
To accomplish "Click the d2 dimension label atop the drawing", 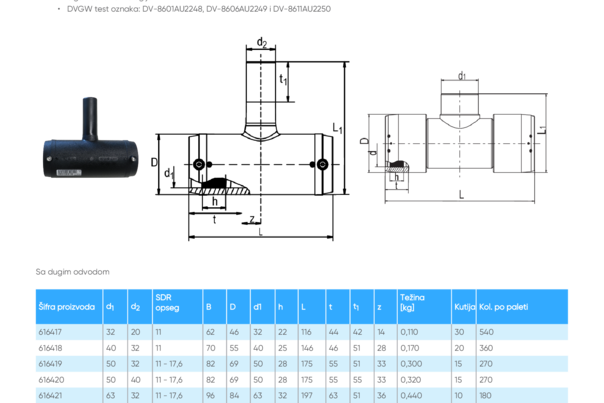I will pyautogui.click(x=262, y=42).
